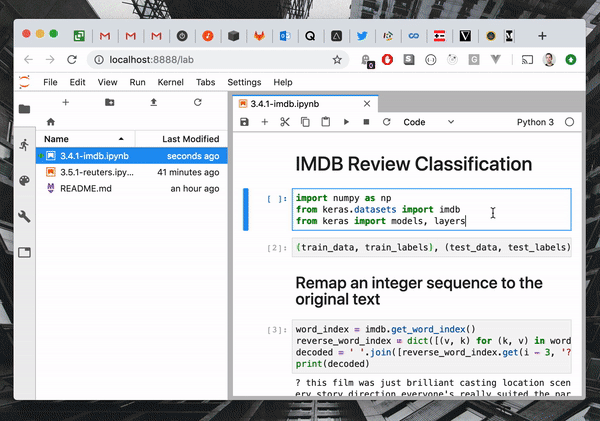Open the Cell Tools wrench sidebar icon
The image size is (600, 421).
24,216
